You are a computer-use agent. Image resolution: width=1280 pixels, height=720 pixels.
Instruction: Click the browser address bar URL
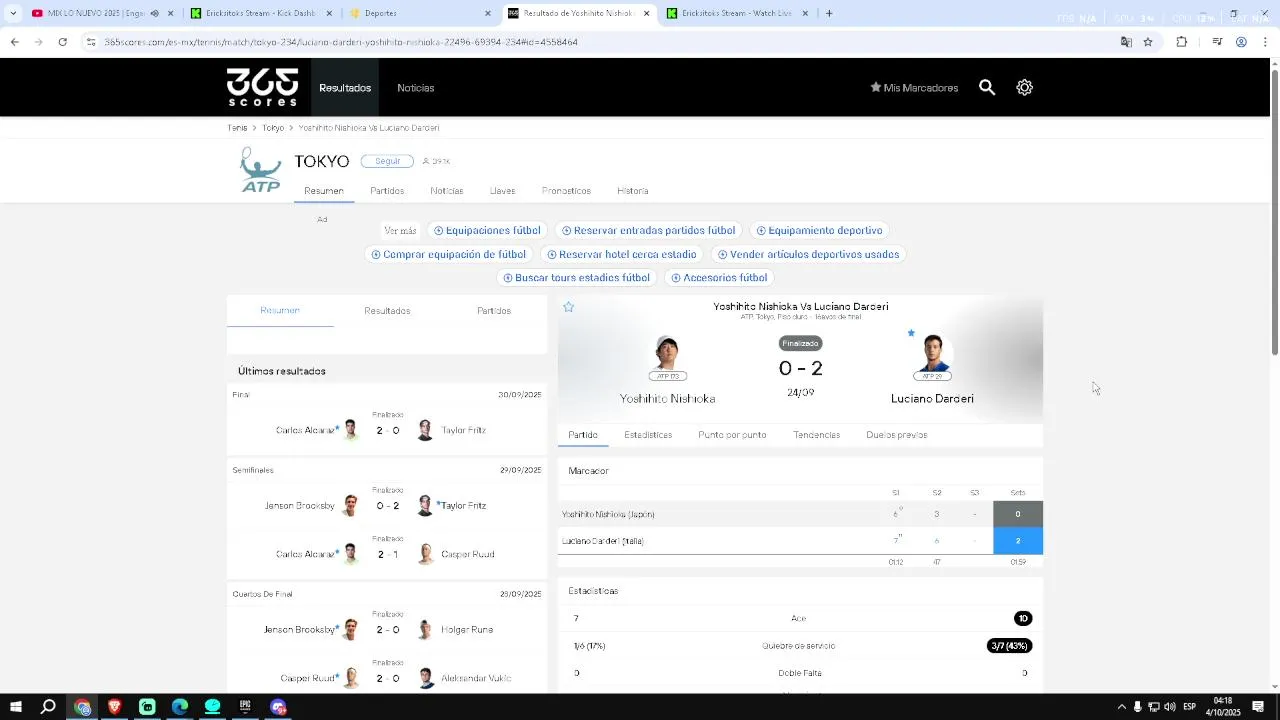[341, 42]
